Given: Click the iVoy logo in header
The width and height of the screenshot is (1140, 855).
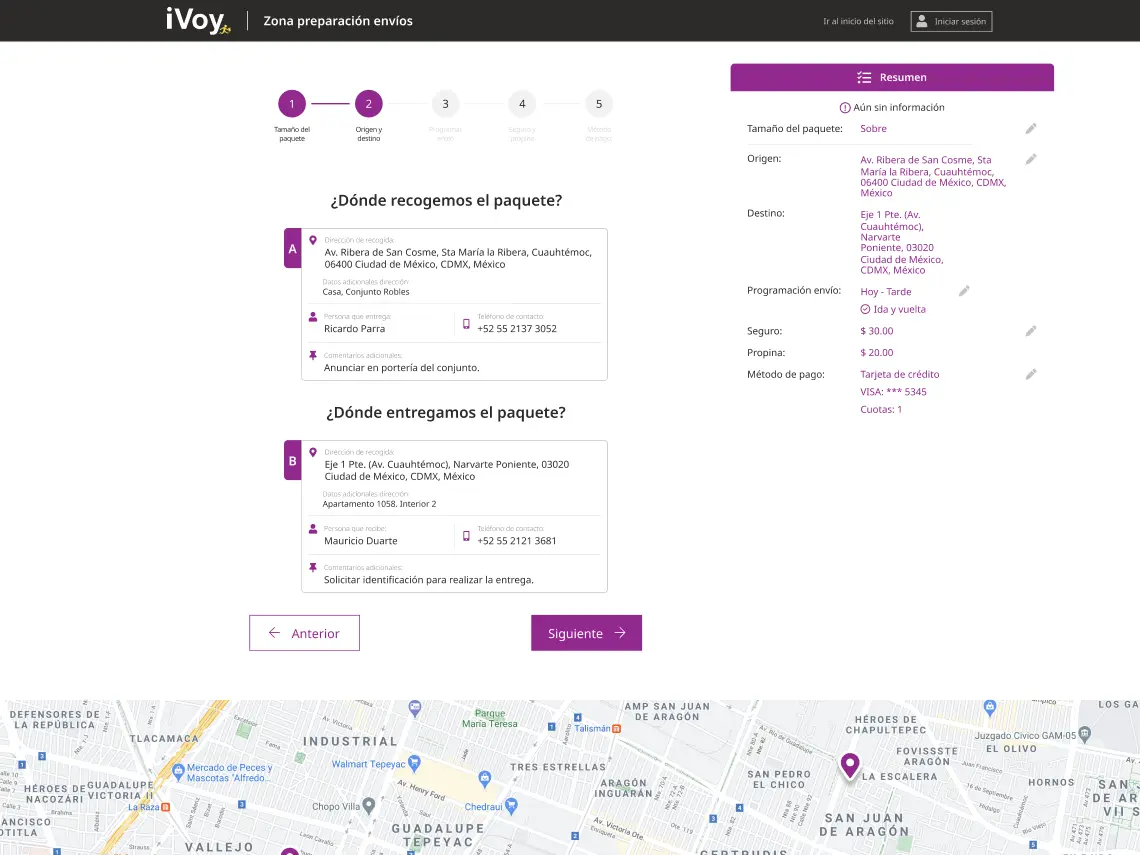Looking at the screenshot, I should pos(198,20).
